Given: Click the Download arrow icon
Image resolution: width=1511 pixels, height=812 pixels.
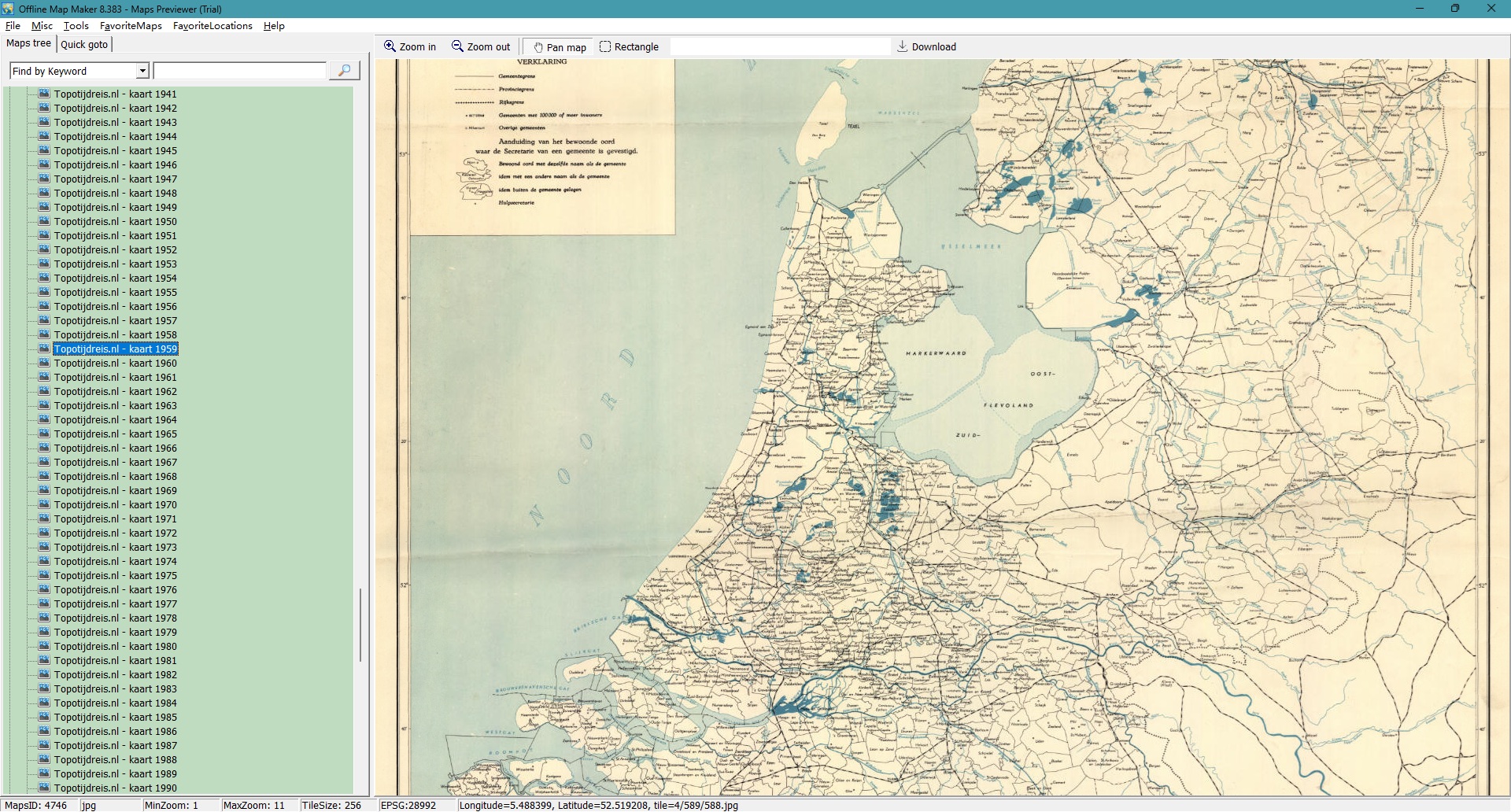Looking at the screenshot, I should coord(903,46).
